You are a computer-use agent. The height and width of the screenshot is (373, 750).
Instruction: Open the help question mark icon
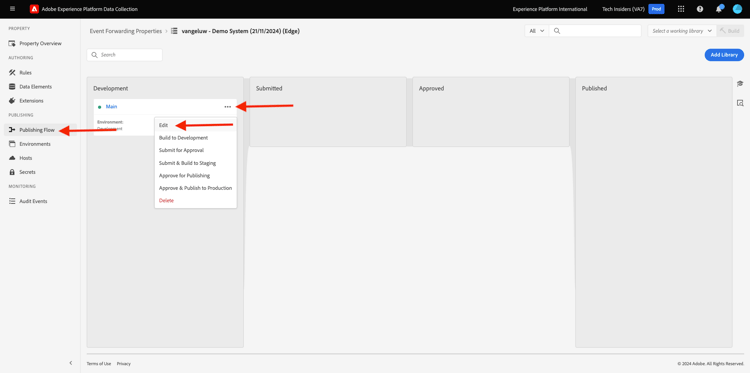tap(700, 9)
